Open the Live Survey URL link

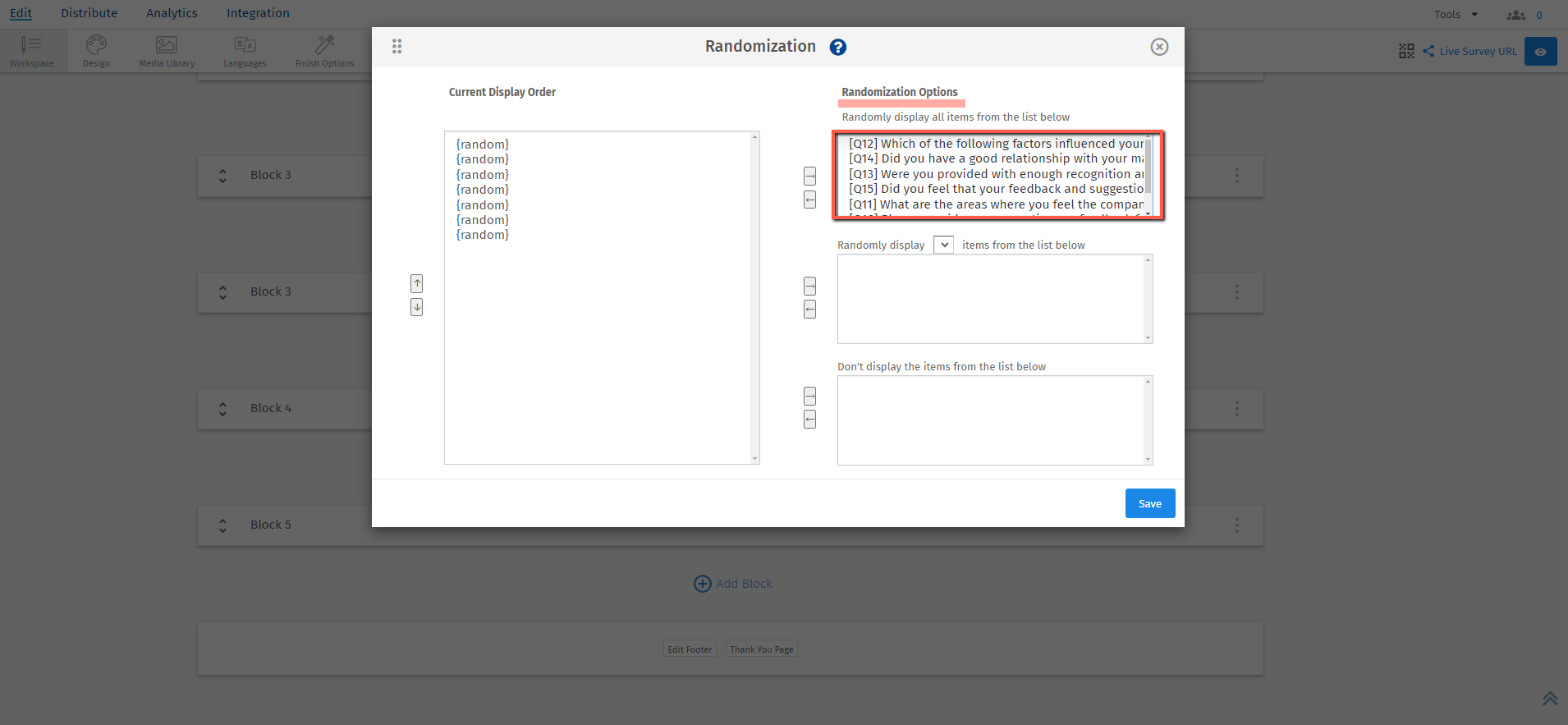[x=1479, y=51]
